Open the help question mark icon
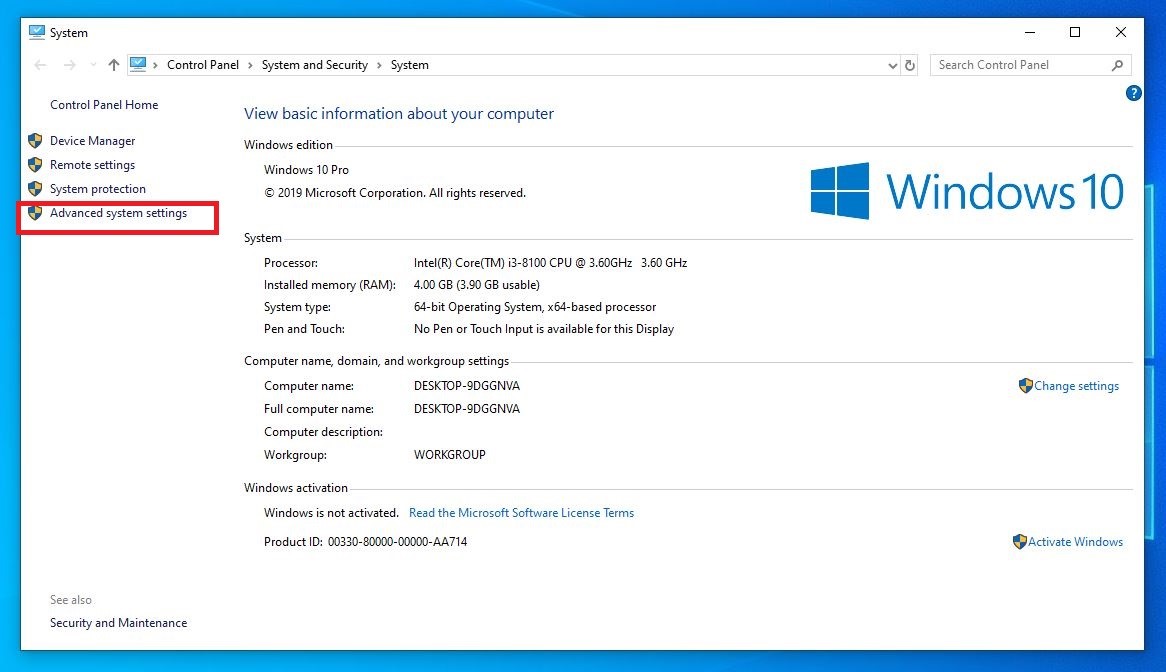1166x672 pixels. [1133, 93]
